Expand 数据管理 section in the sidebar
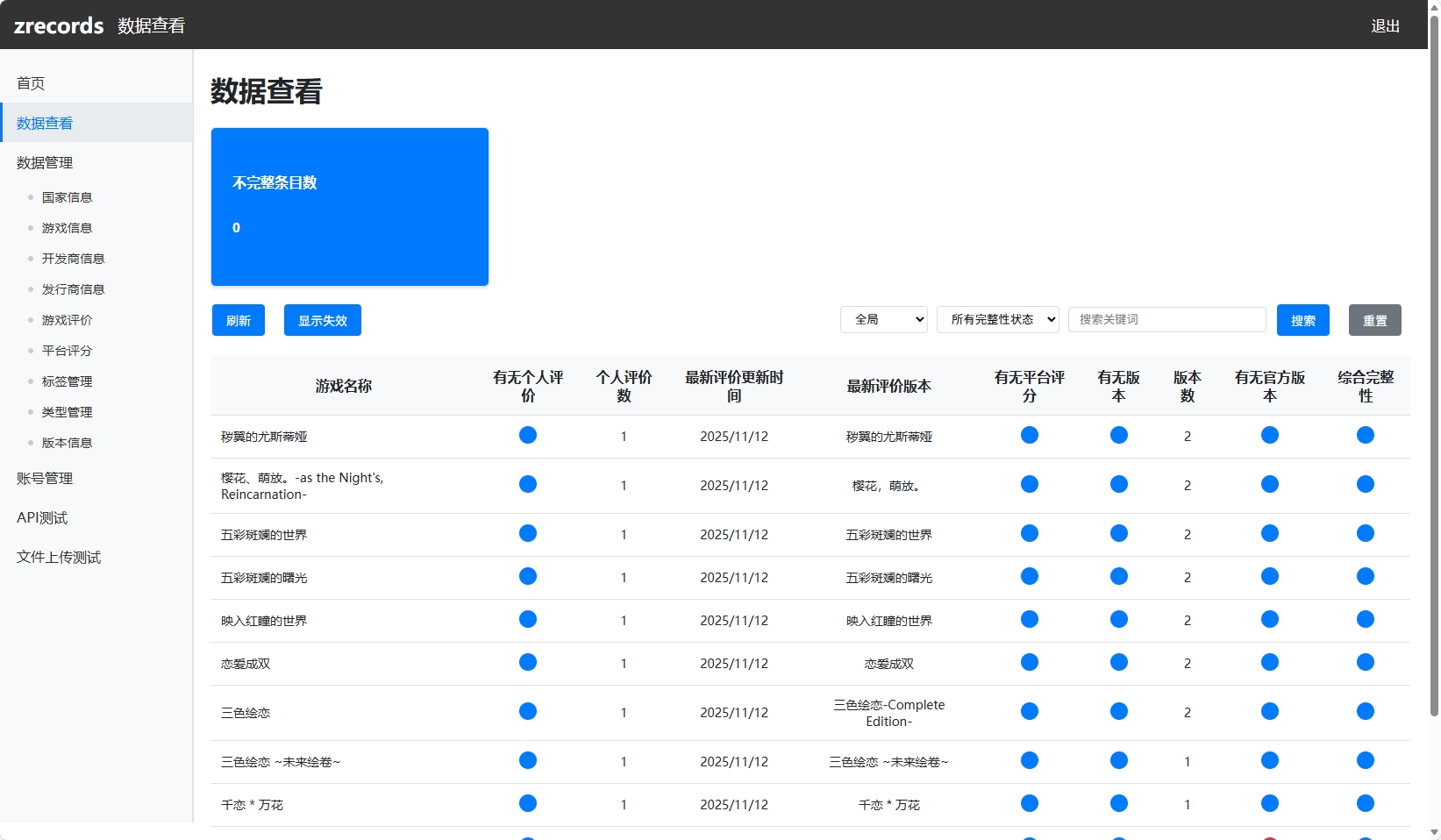The image size is (1441, 840). [45, 162]
